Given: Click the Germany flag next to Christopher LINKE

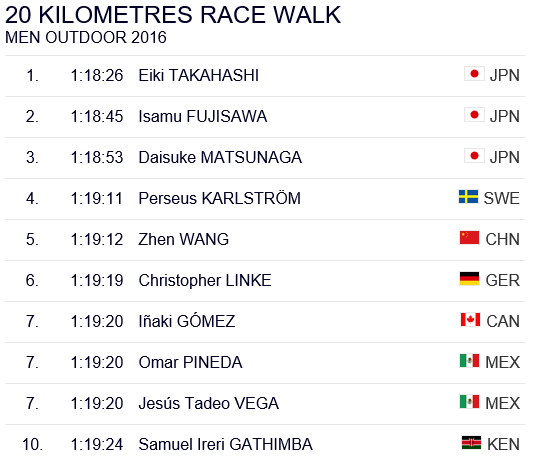Looking at the screenshot, I should pyautogui.click(x=469, y=279).
